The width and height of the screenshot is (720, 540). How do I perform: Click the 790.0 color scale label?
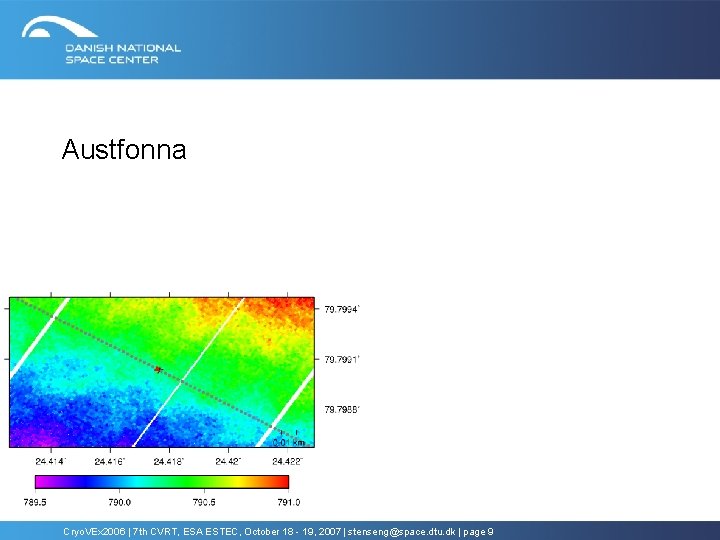[x=119, y=502]
